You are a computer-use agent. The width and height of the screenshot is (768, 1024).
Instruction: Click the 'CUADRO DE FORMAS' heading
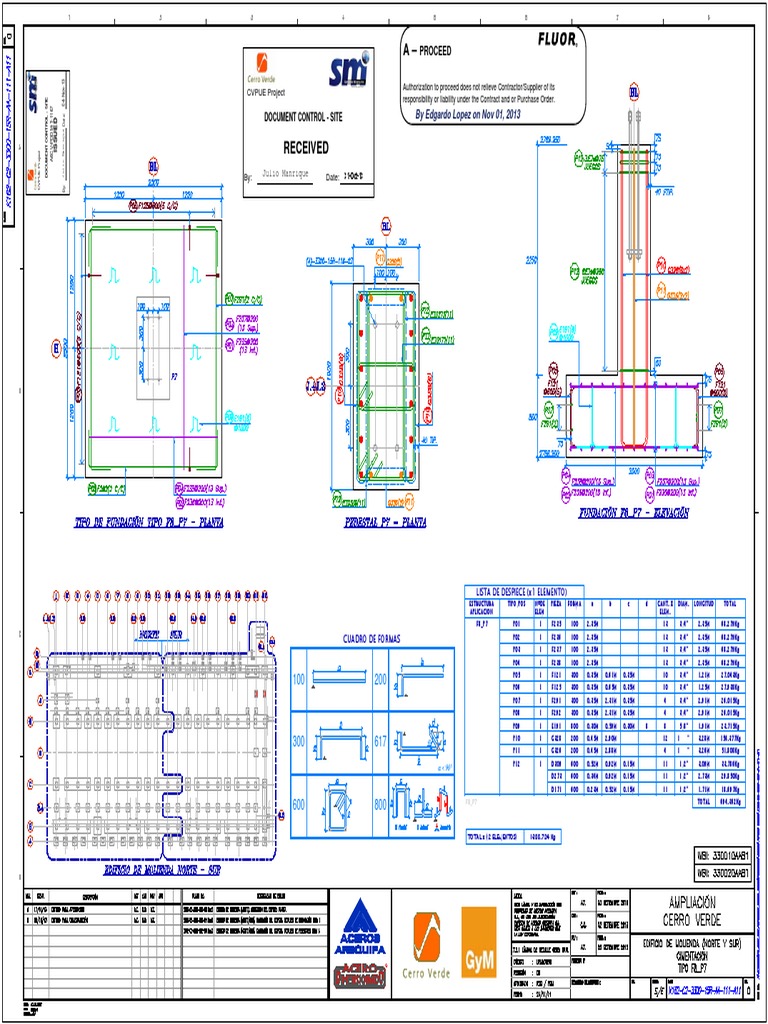pos(372,637)
